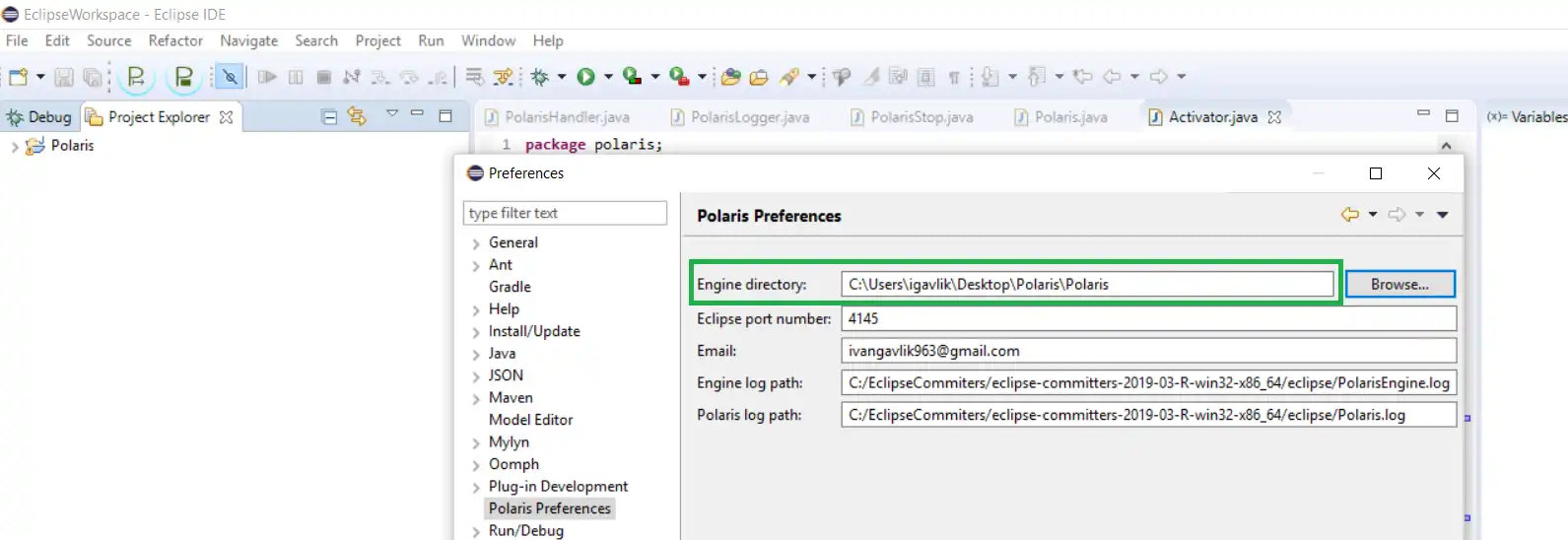
Task: Click the Open Type icon
Action: click(730, 77)
